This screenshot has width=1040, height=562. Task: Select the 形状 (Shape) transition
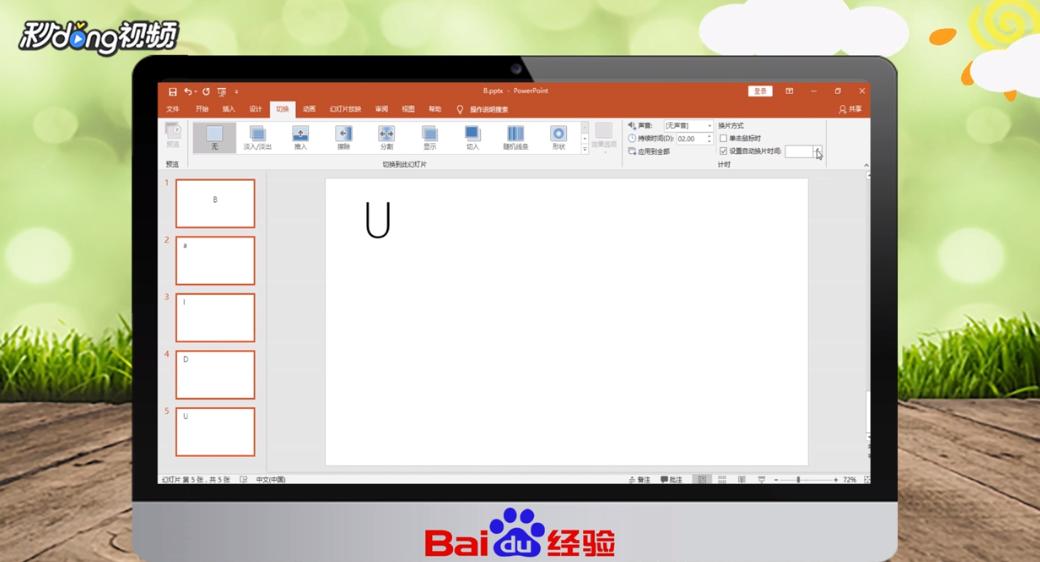(558, 138)
